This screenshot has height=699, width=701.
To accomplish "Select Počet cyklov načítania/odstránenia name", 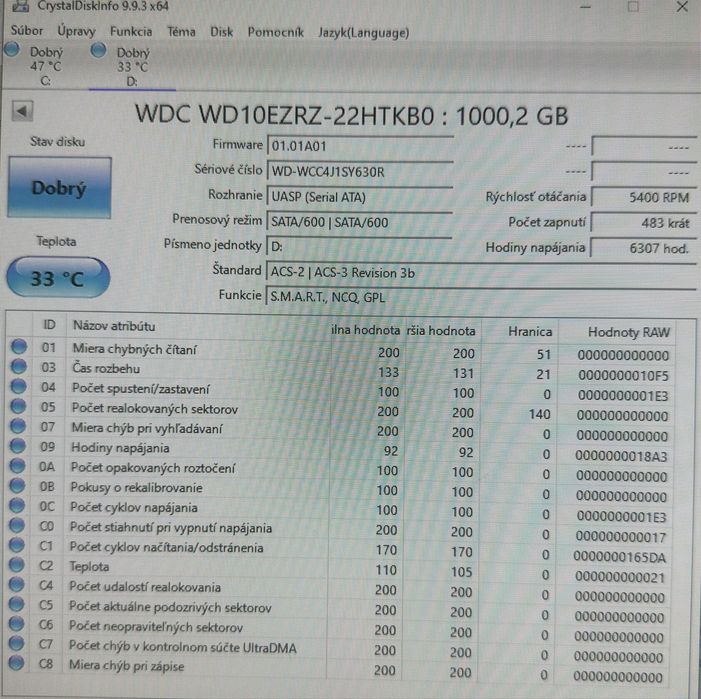I will [166, 547].
